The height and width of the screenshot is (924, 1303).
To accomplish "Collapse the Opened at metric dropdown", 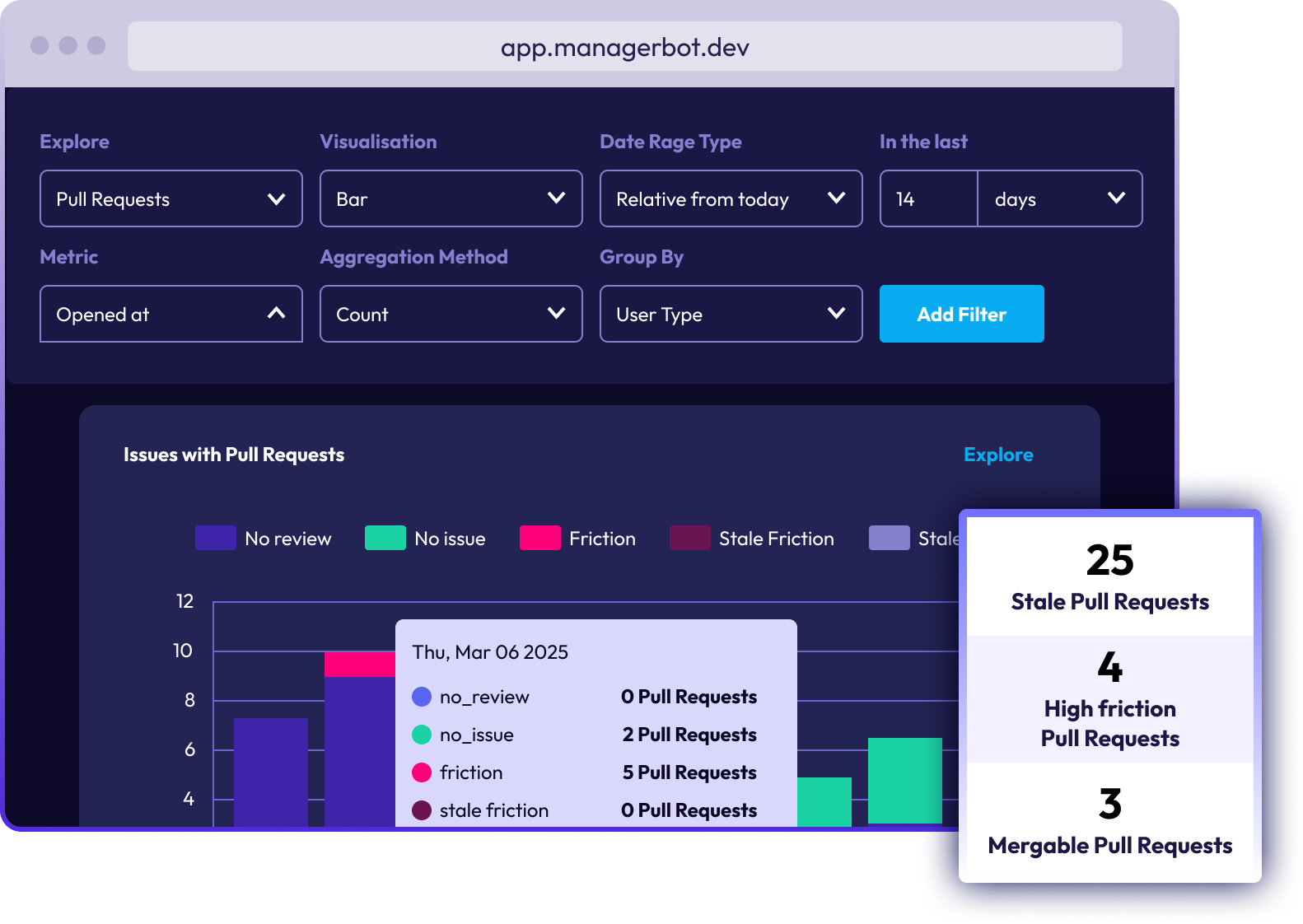I will coord(170,314).
